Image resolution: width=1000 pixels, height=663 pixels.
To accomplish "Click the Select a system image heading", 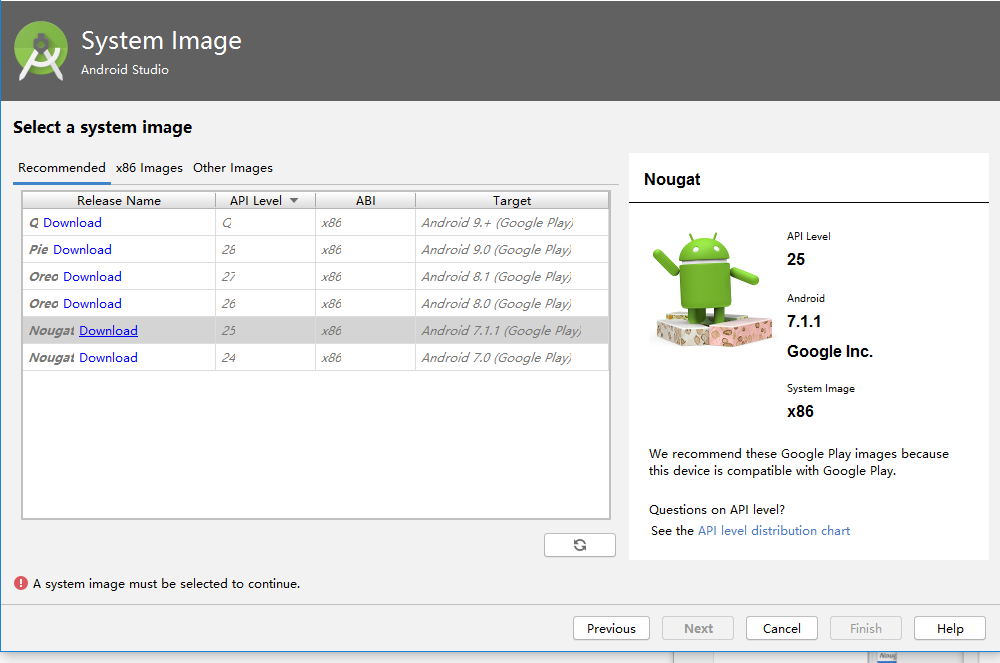I will pyautogui.click(x=103, y=127).
